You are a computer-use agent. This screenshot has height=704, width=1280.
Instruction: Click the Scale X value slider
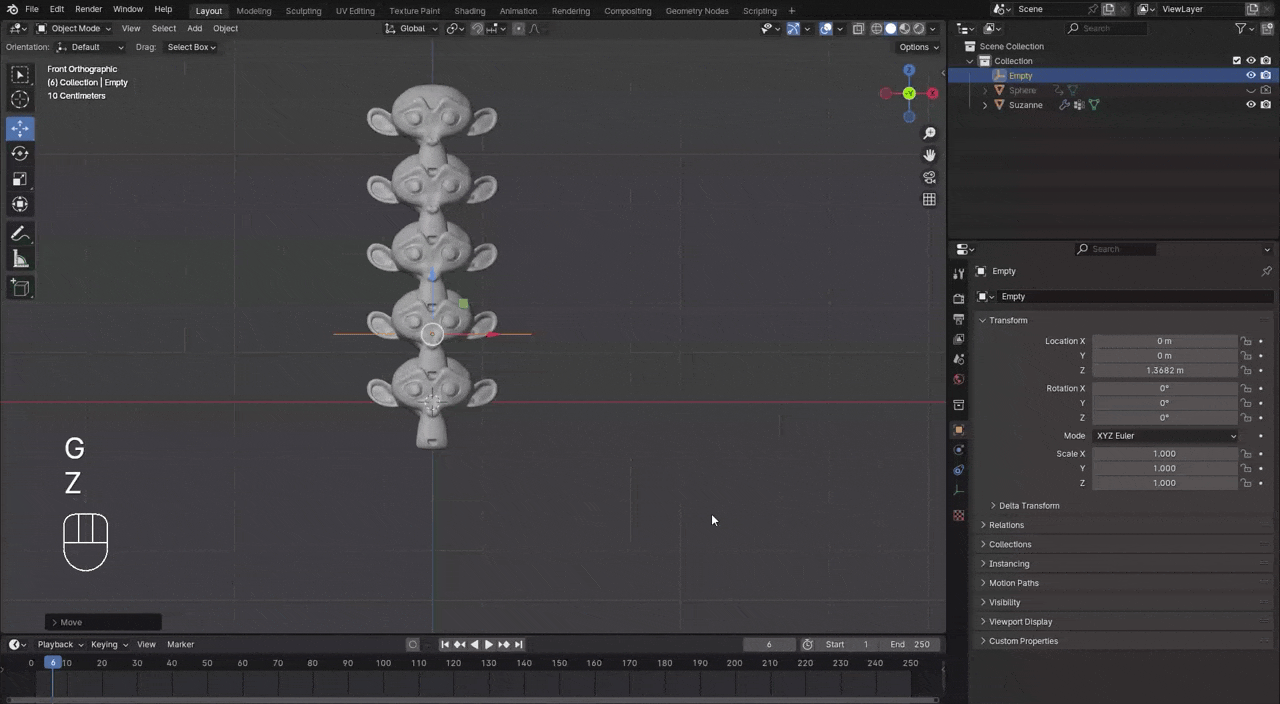tap(1164, 454)
